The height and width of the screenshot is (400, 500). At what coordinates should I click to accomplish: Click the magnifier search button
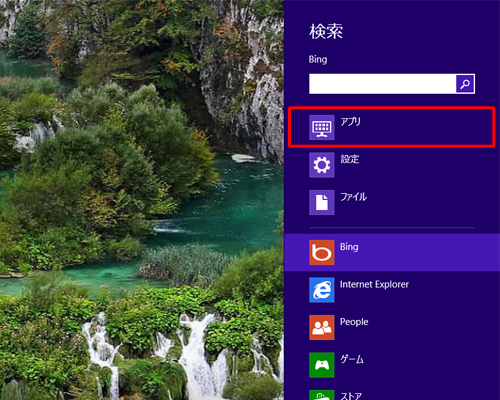[x=465, y=84]
